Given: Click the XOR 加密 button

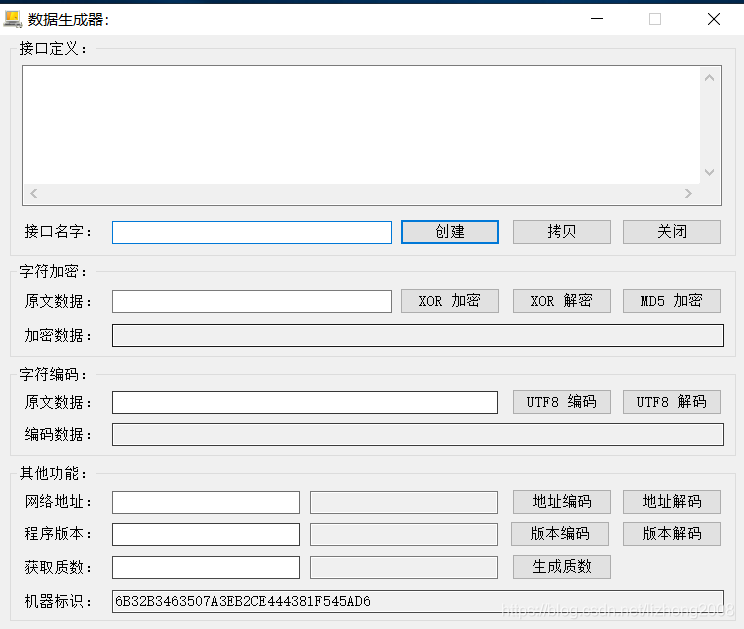Looking at the screenshot, I should (x=449, y=301).
